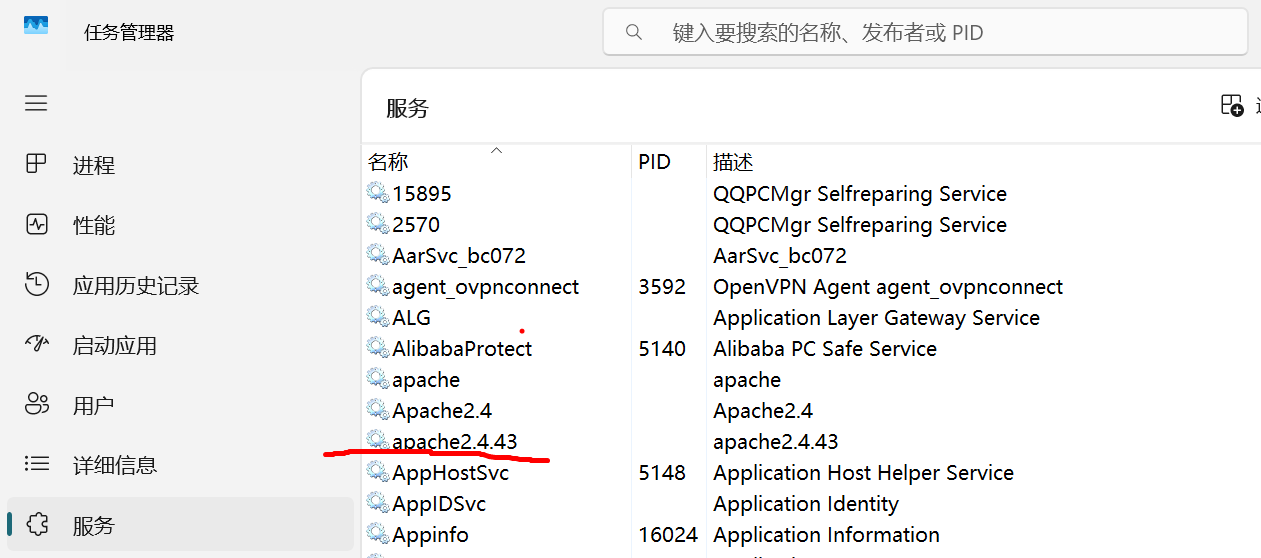Click the Processes grid icon in sidebar
Viewport: 1261px width, 558px height.
pos(37,164)
